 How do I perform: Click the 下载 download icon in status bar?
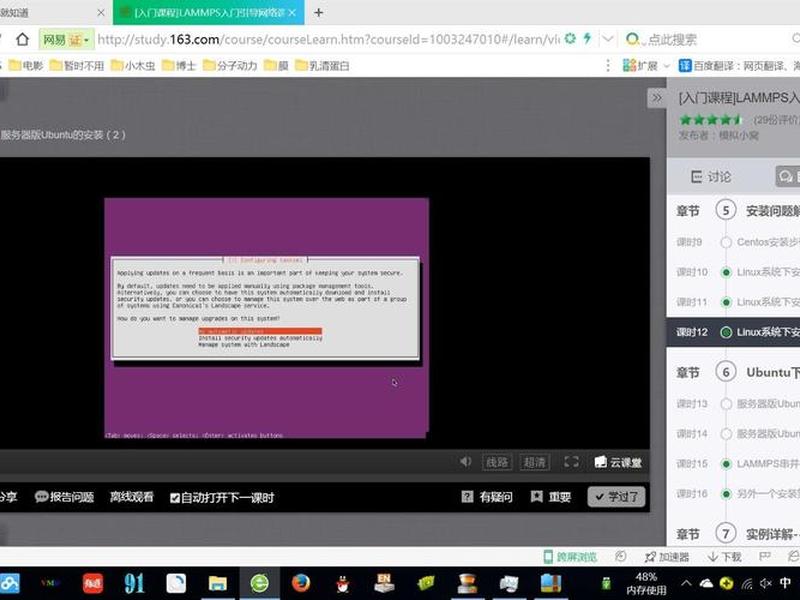coord(724,557)
